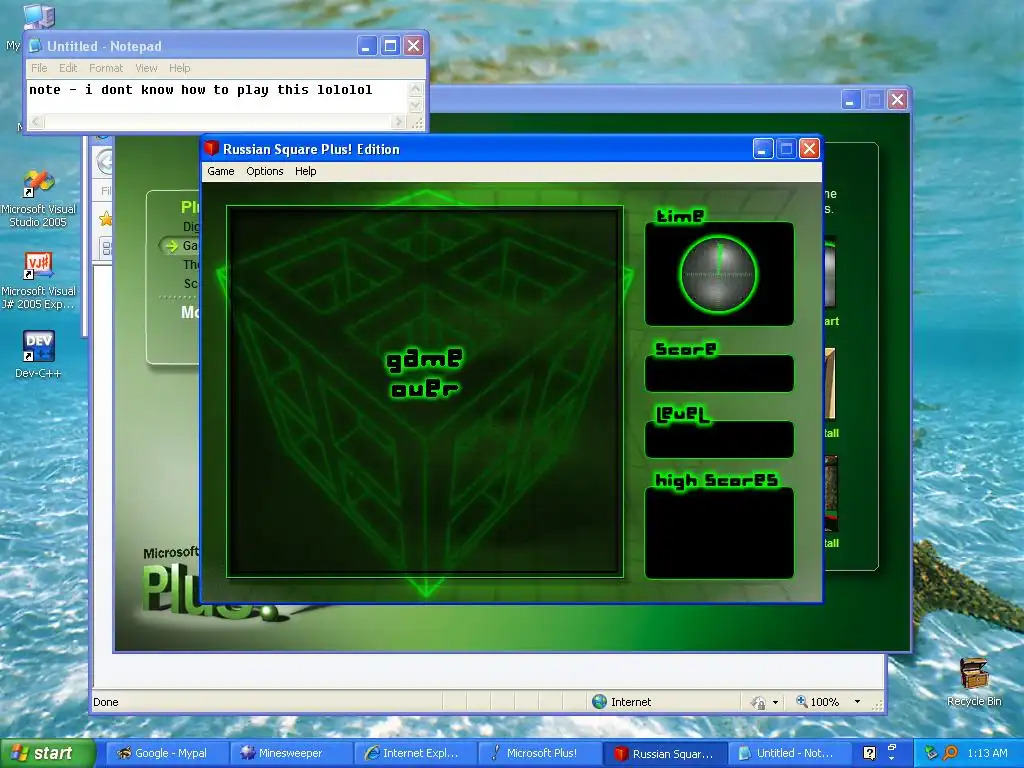1024x768 pixels.
Task: Click the help question mark icon on taskbar
Action: tap(869, 753)
